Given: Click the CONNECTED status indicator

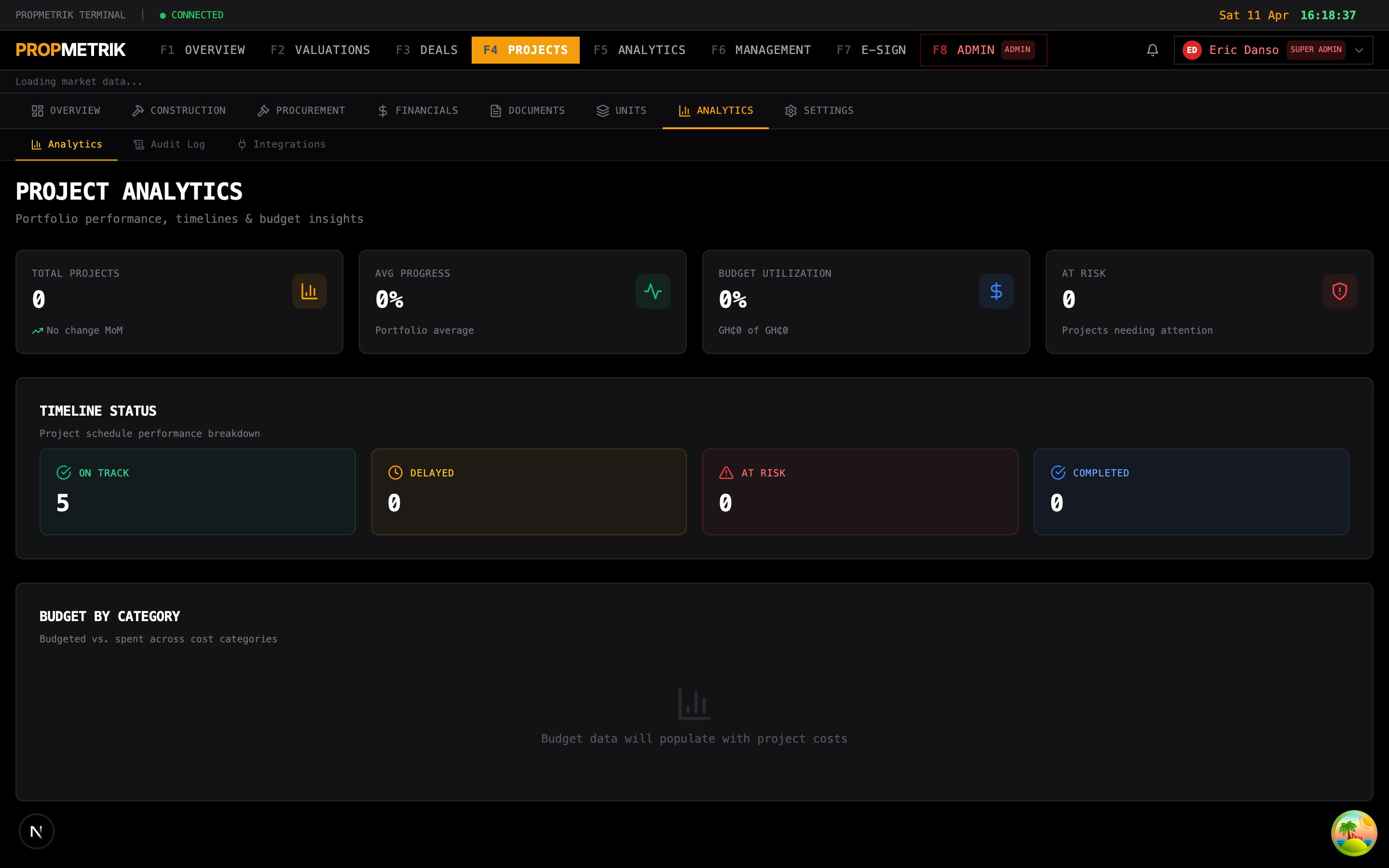Looking at the screenshot, I should [x=191, y=15].
